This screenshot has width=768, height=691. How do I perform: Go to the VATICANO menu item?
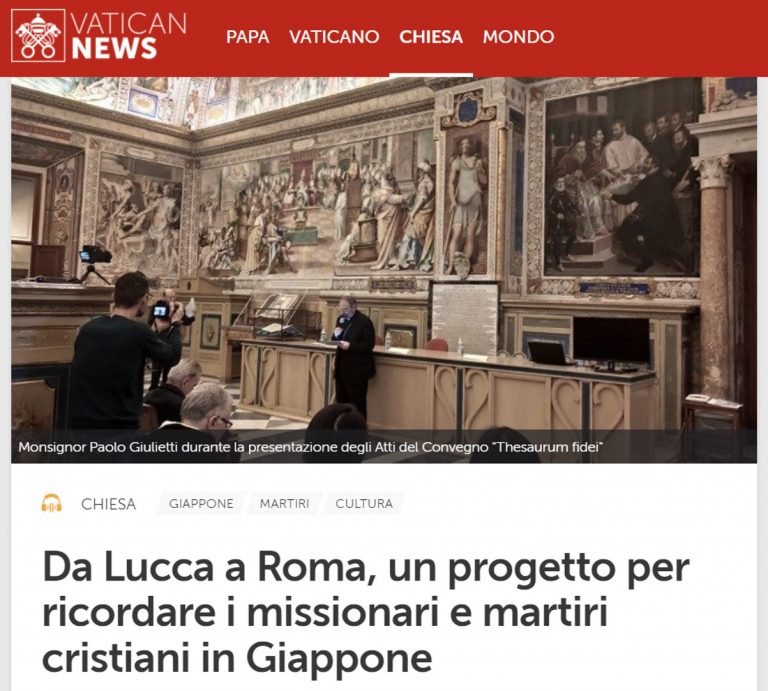[334, 37]
